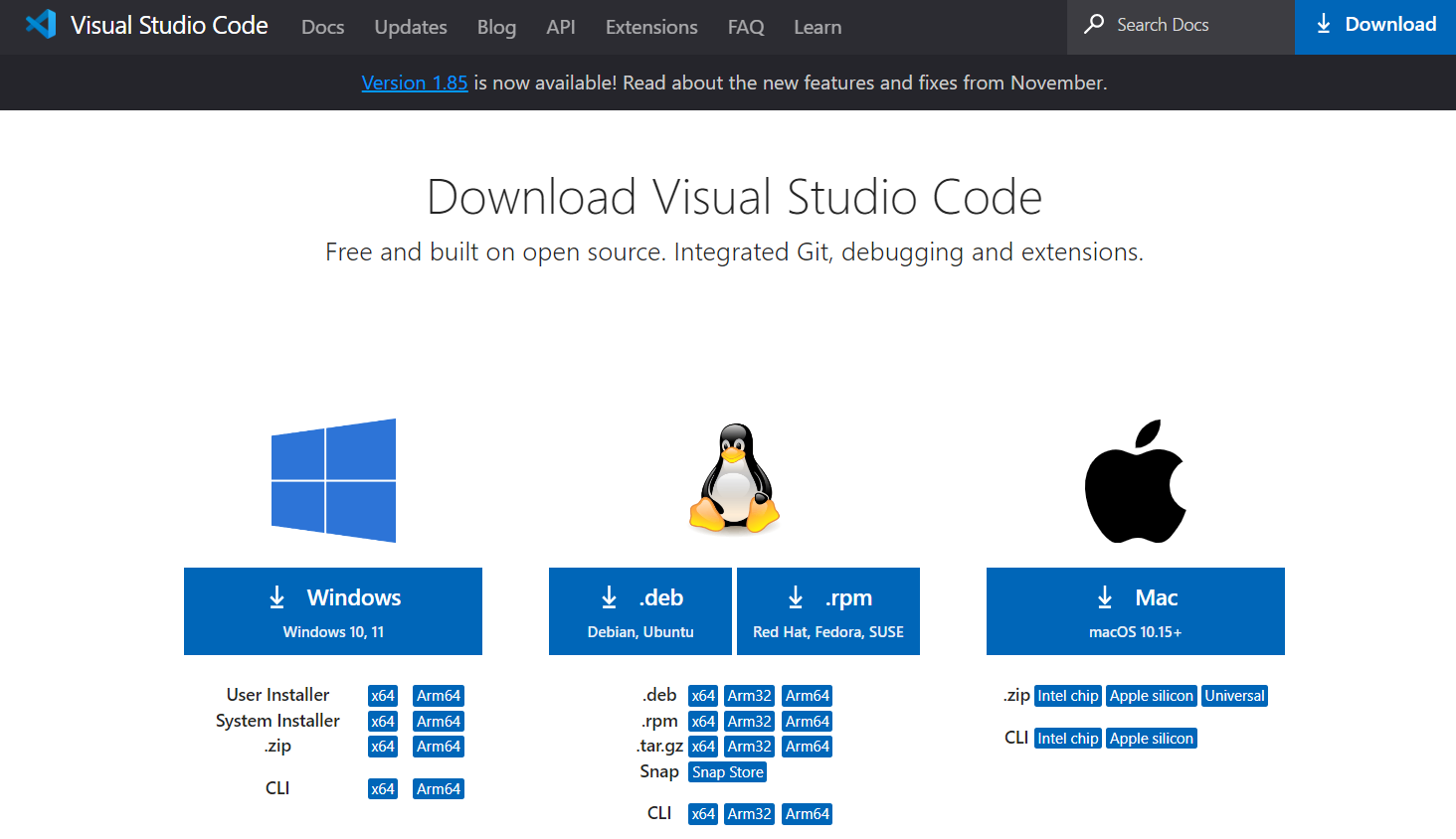The height and width of the screenshot is (839, 1456).
Task: Select Intel chip for Mac CLI
Action: (1068, 739)
